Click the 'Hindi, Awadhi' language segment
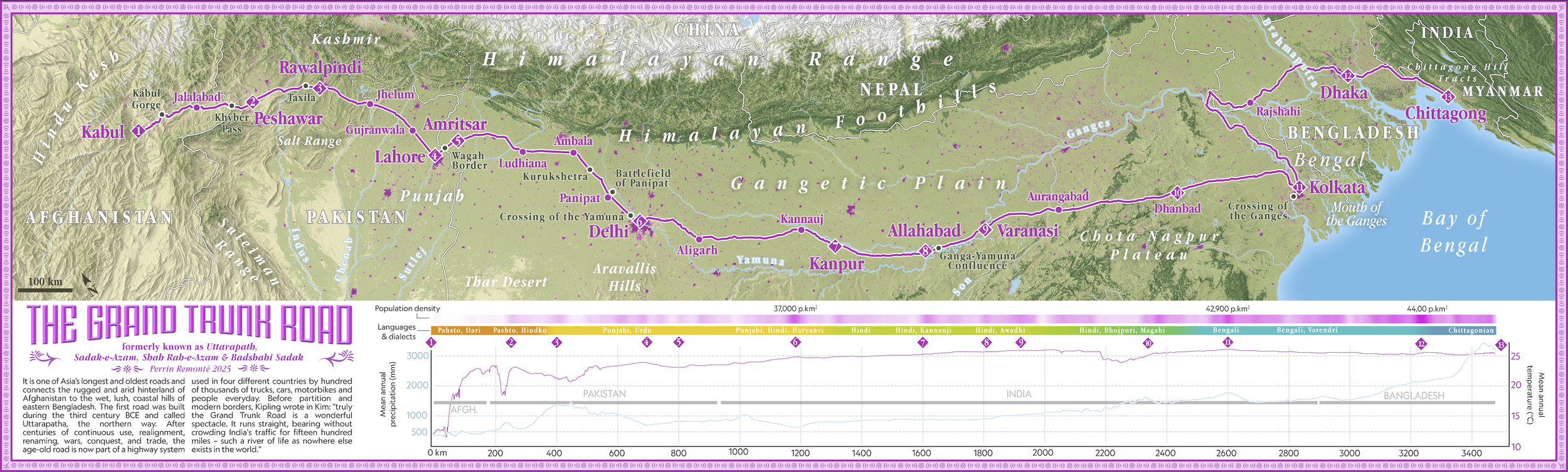The image size is (1568, 472). [x=1000, y=330]
